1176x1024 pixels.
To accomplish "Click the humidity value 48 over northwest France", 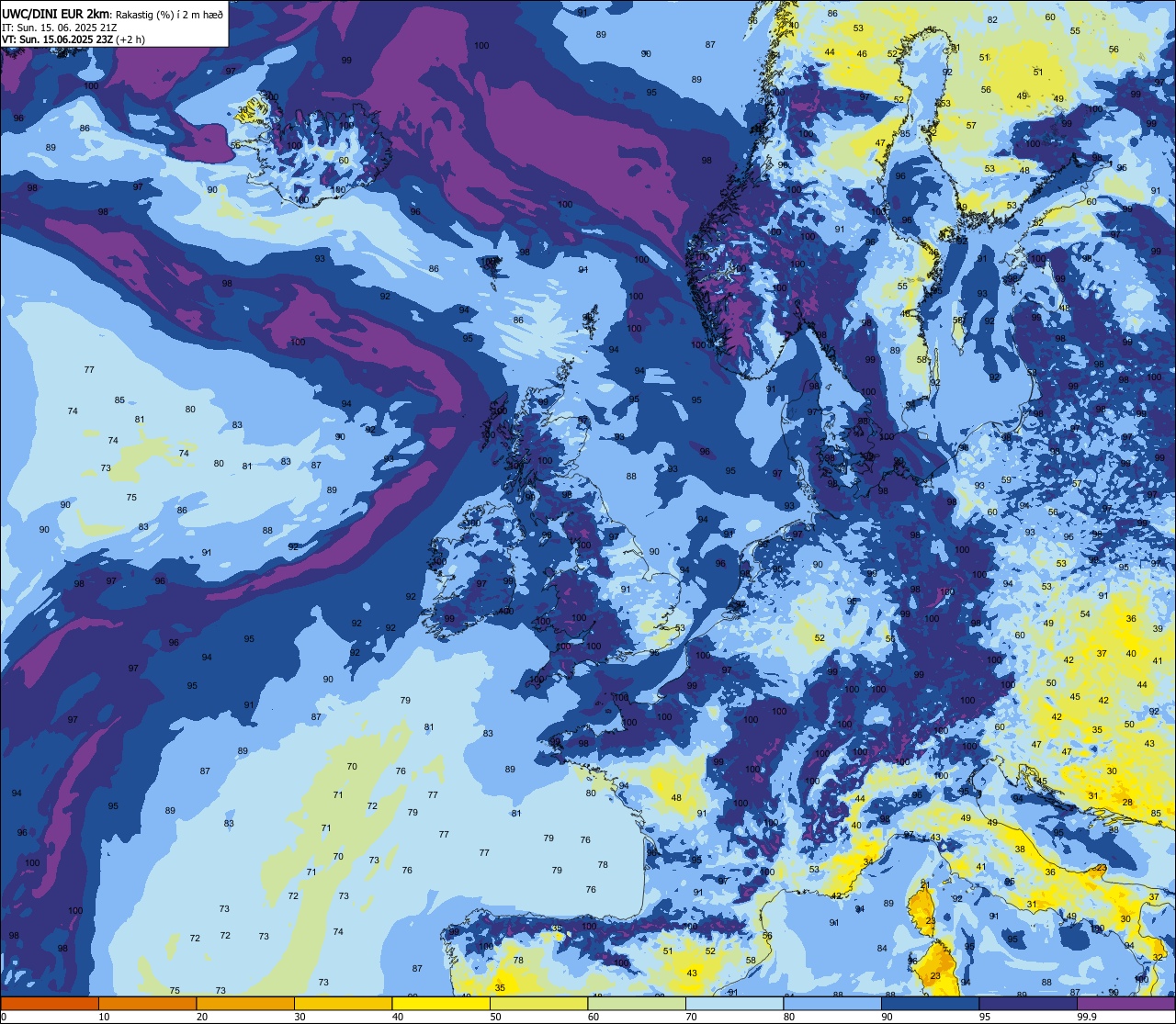I will [x=676, y=798].
